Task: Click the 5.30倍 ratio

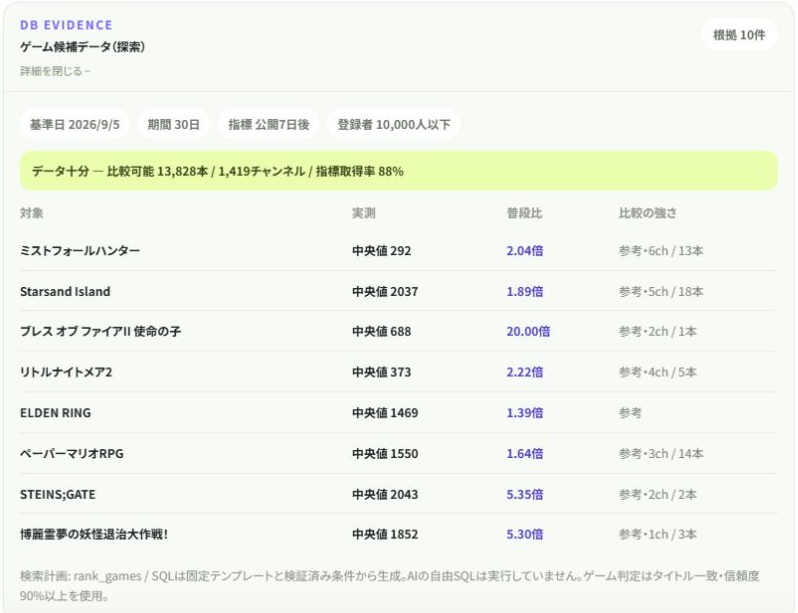Action: [525, 534]
